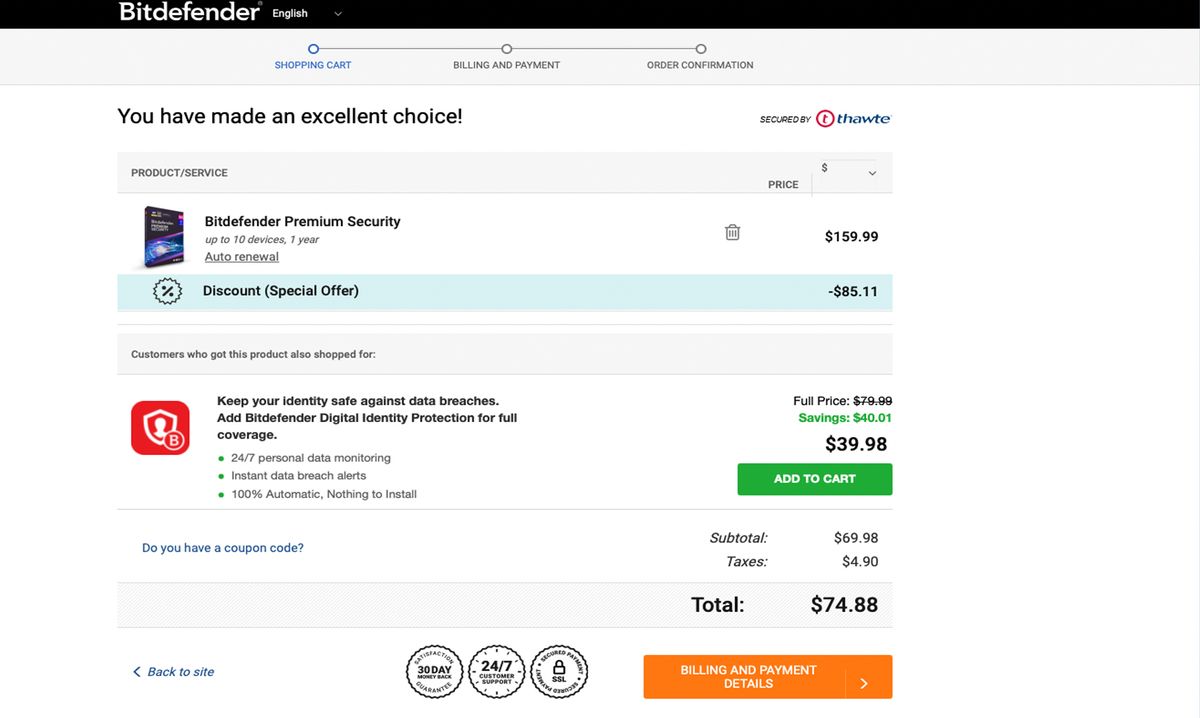1200x718 pixels.
Task: Click the trash icon to remove Premium Security
Action: click(x=732, y=231)
